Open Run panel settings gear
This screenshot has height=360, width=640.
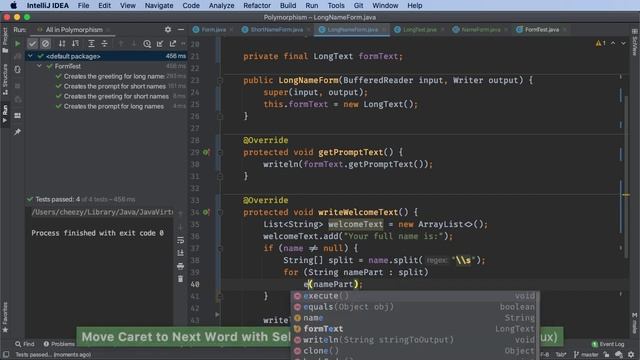(168, 29)
